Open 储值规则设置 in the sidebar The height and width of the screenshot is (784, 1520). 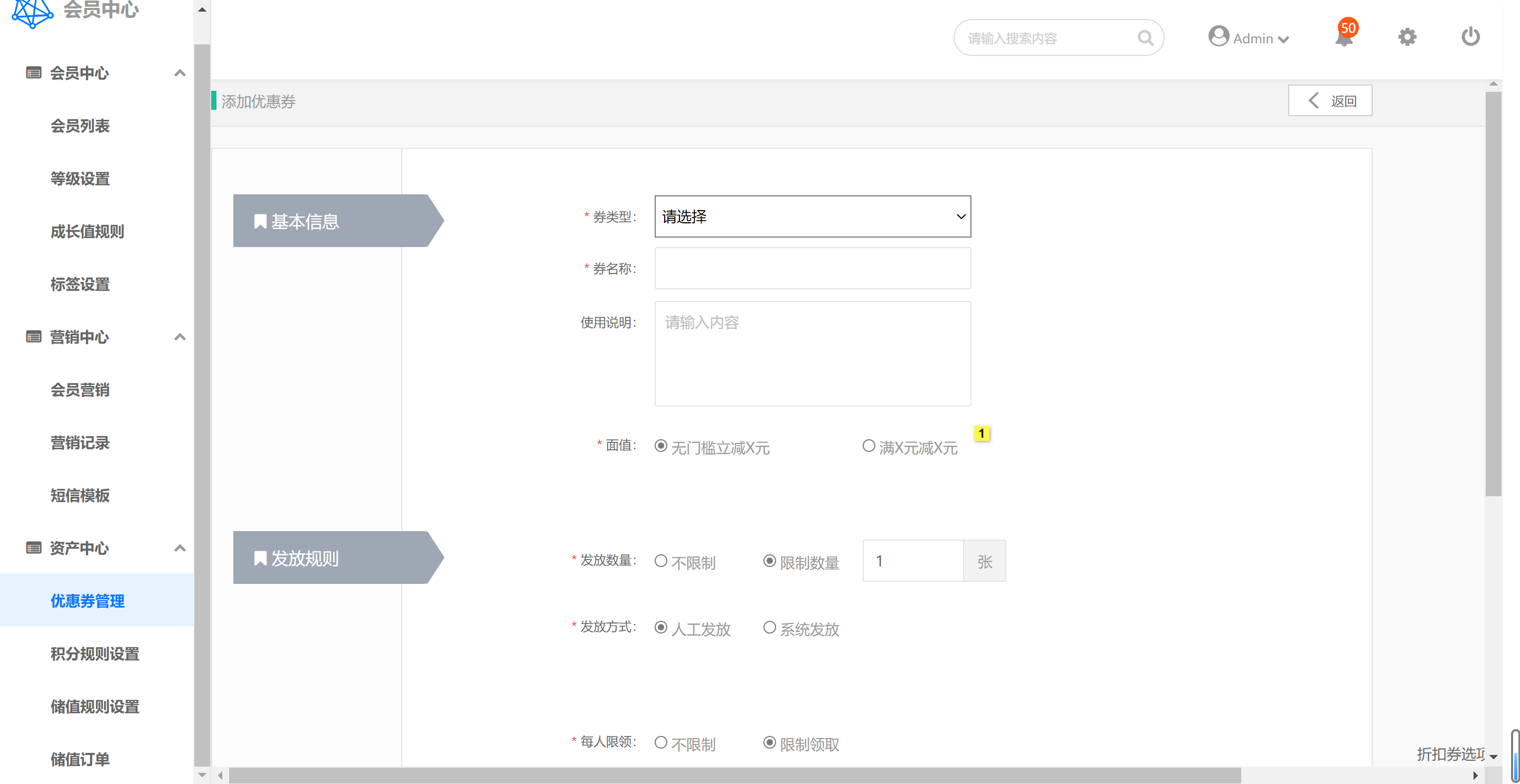tap(95, 707)
